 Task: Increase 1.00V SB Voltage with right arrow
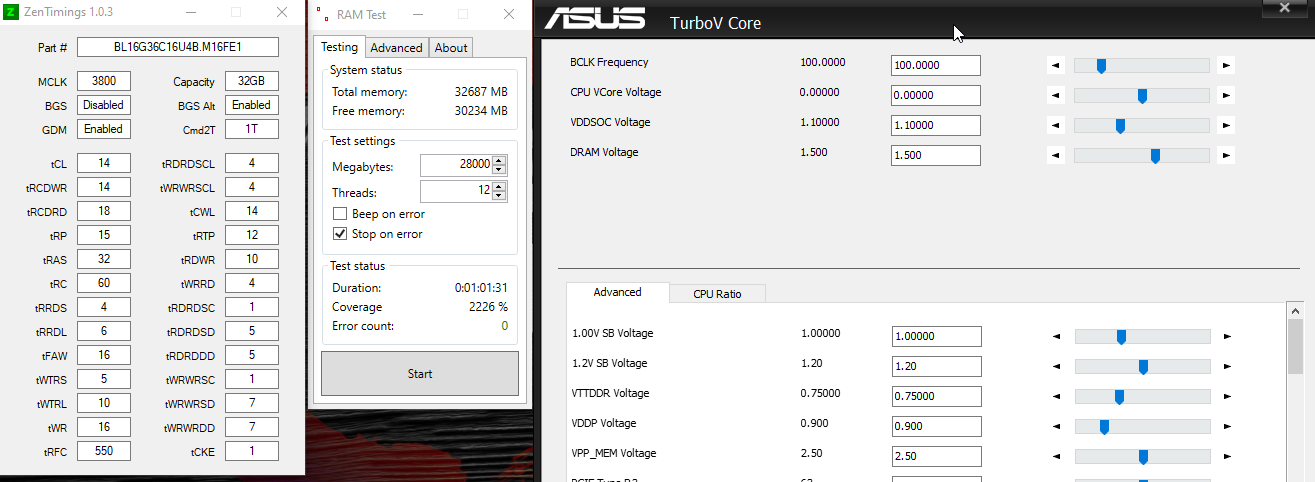click(x=1227, y=337)
